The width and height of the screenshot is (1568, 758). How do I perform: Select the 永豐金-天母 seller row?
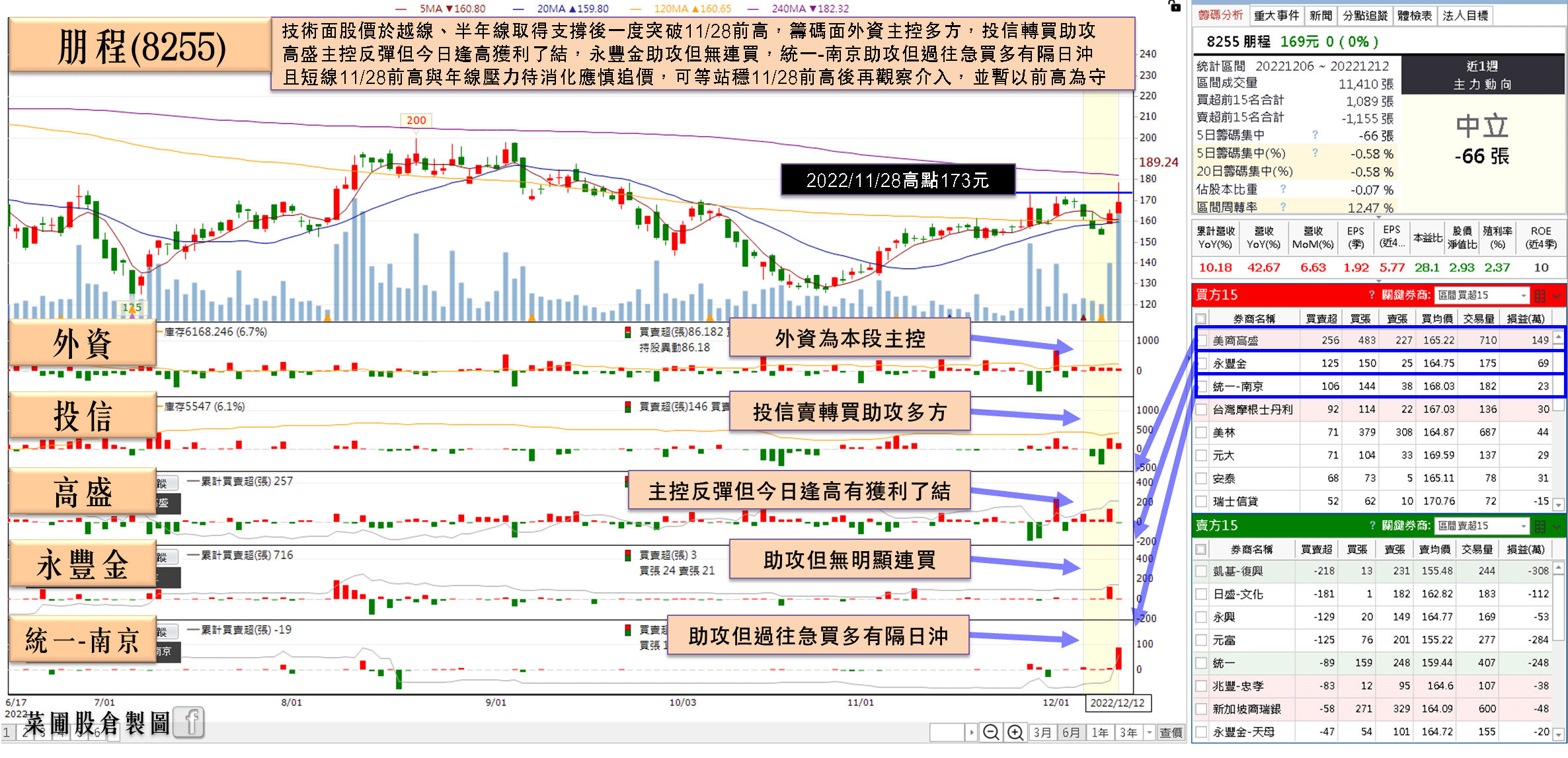pos(1372,732)
